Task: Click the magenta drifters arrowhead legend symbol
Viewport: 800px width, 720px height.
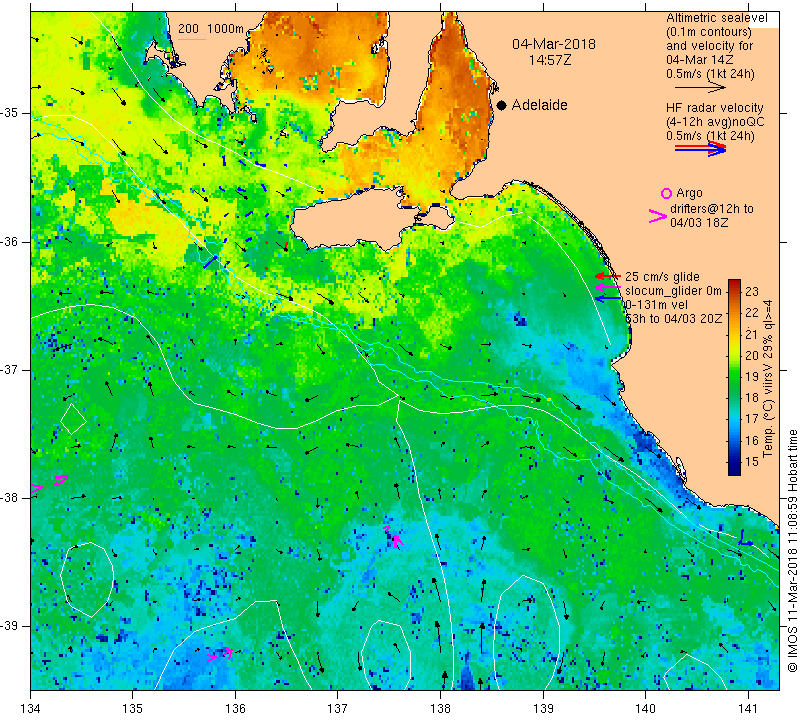Action: [658, 216]
